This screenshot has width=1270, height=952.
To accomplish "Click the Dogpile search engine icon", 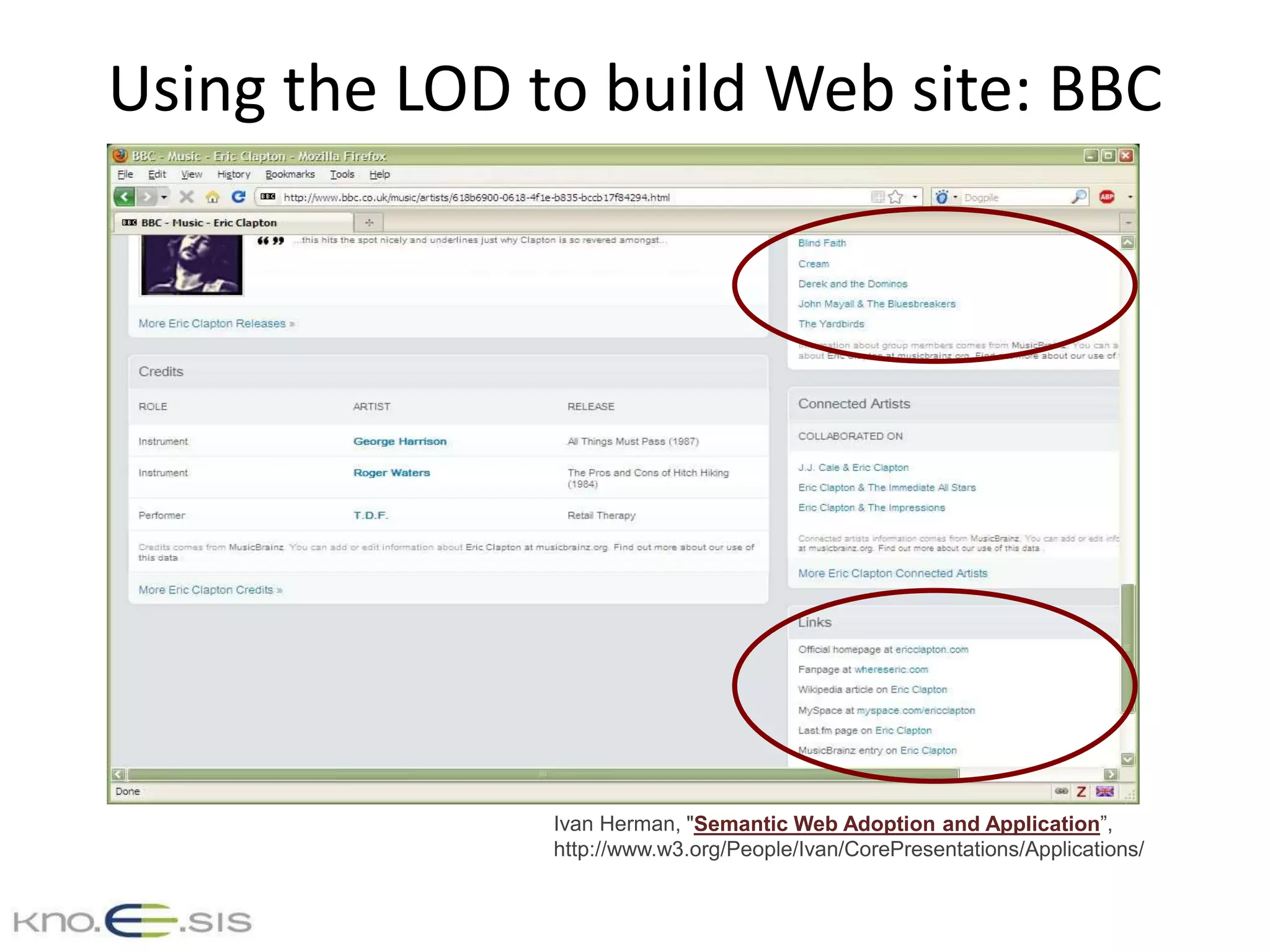I will tap(941, 197).
